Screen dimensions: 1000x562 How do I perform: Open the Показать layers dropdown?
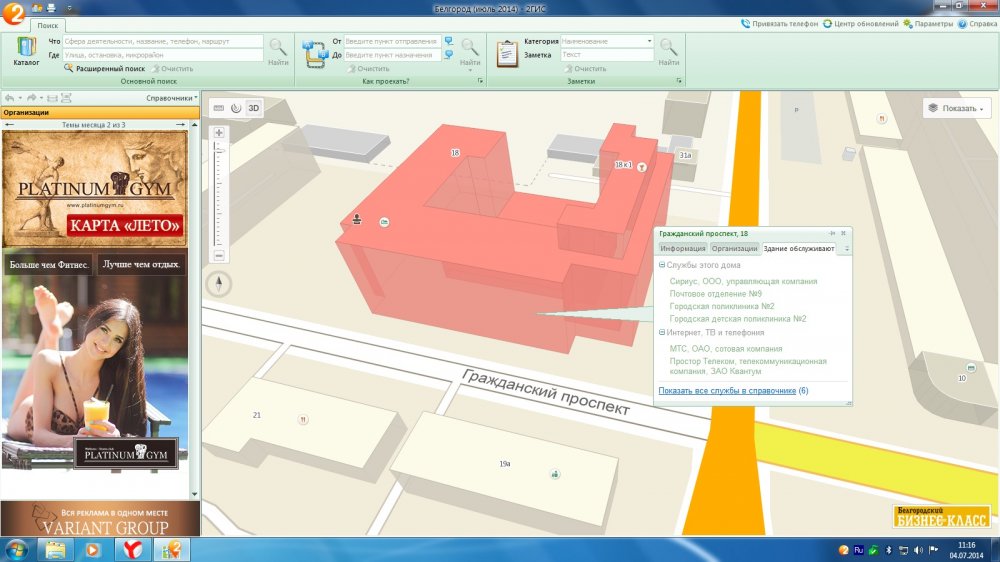point(956,108)
